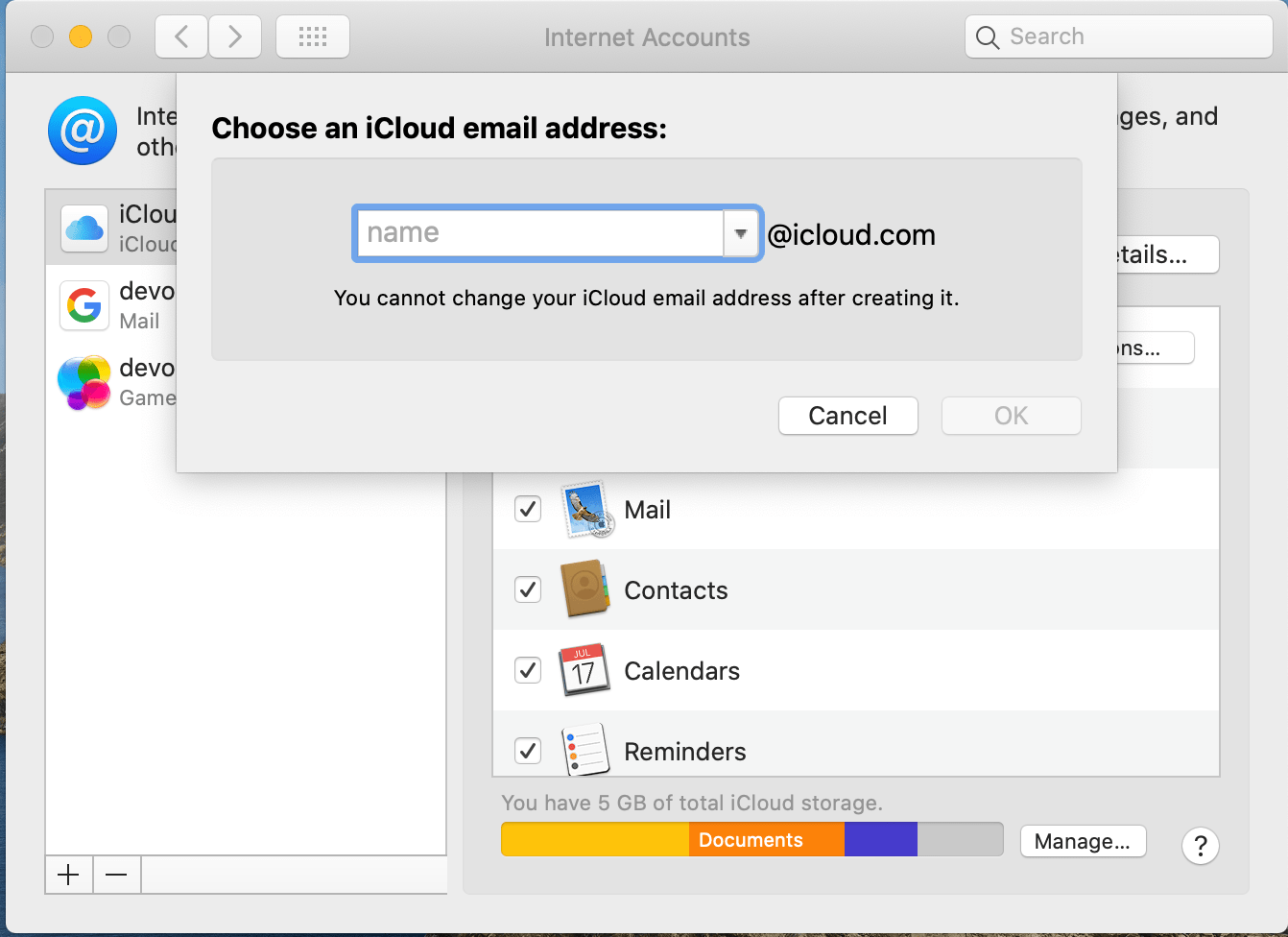Open the email name dropdown arrow
This screenshot has width=1288, height=937.
(741, 233)
